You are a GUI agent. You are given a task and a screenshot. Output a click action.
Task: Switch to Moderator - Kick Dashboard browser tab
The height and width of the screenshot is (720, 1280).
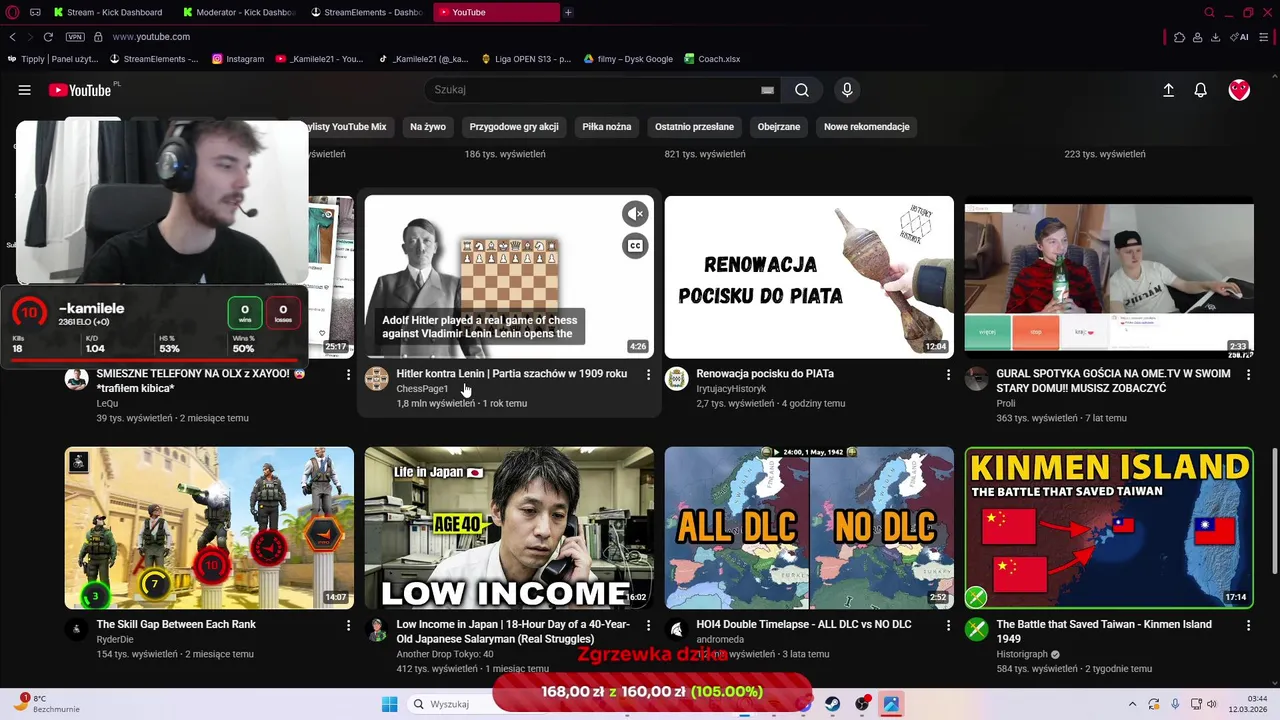[x=240, y=12]
